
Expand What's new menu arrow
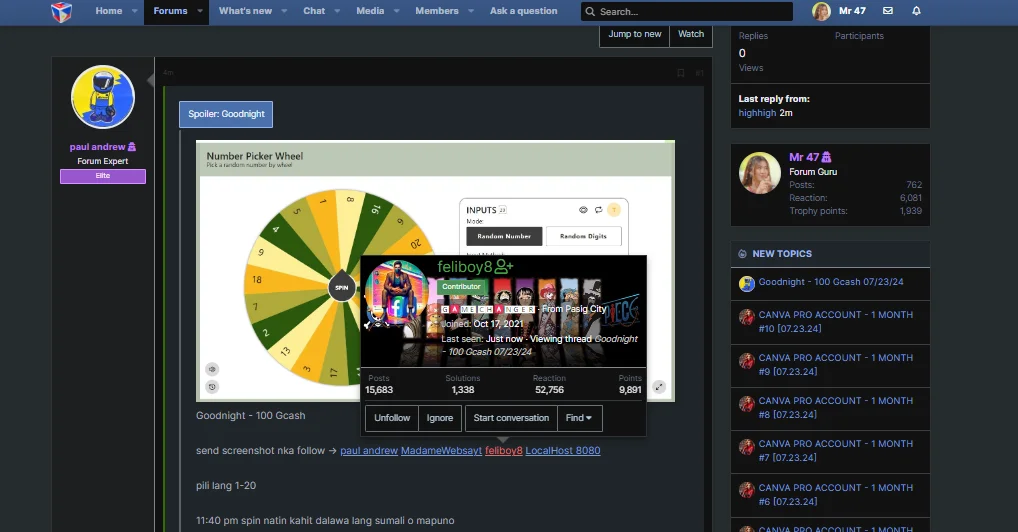(284, 11)
